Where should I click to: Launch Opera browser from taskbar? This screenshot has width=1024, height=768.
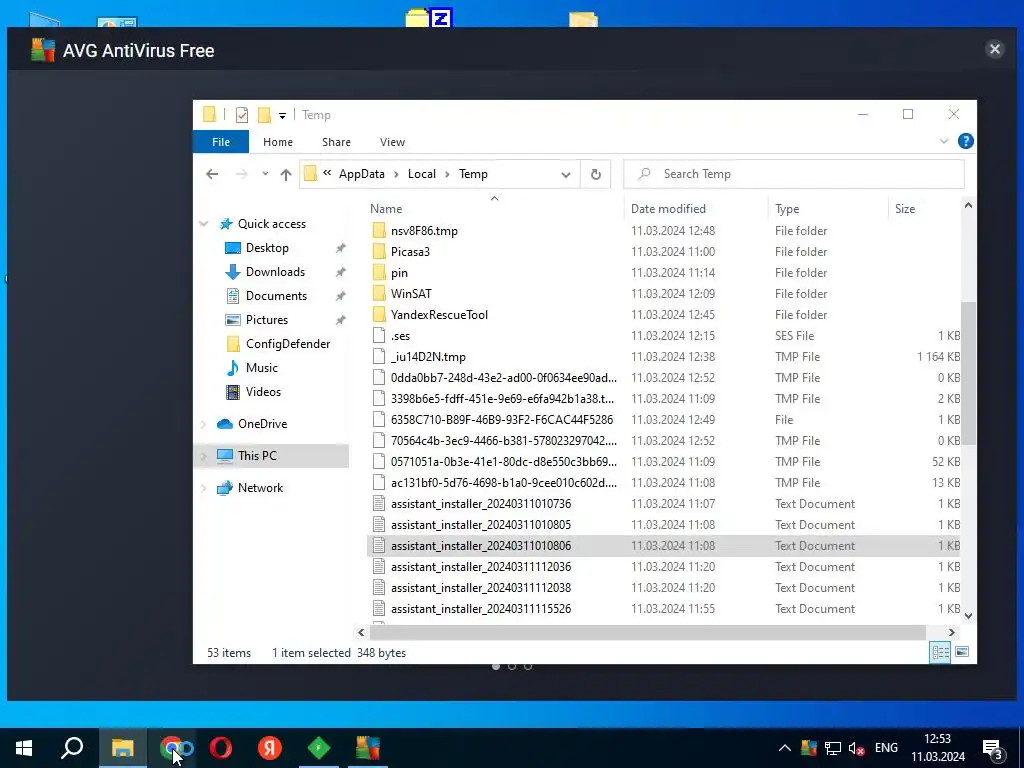[221, 748]
